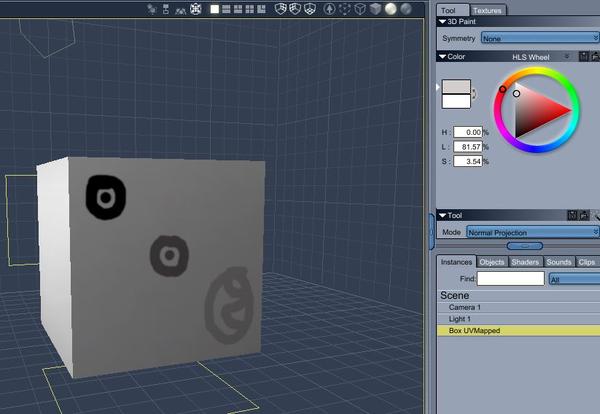
Task: Open the All filter dropdown beside Find
Action: (x=574, y=279)
